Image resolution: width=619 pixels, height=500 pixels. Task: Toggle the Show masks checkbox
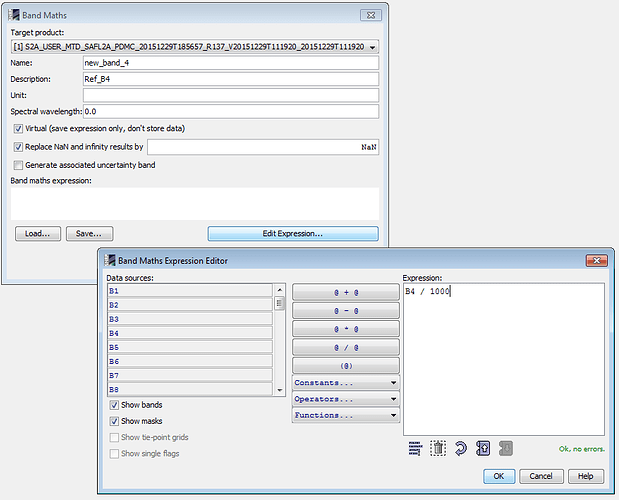(x=114, y=421)
